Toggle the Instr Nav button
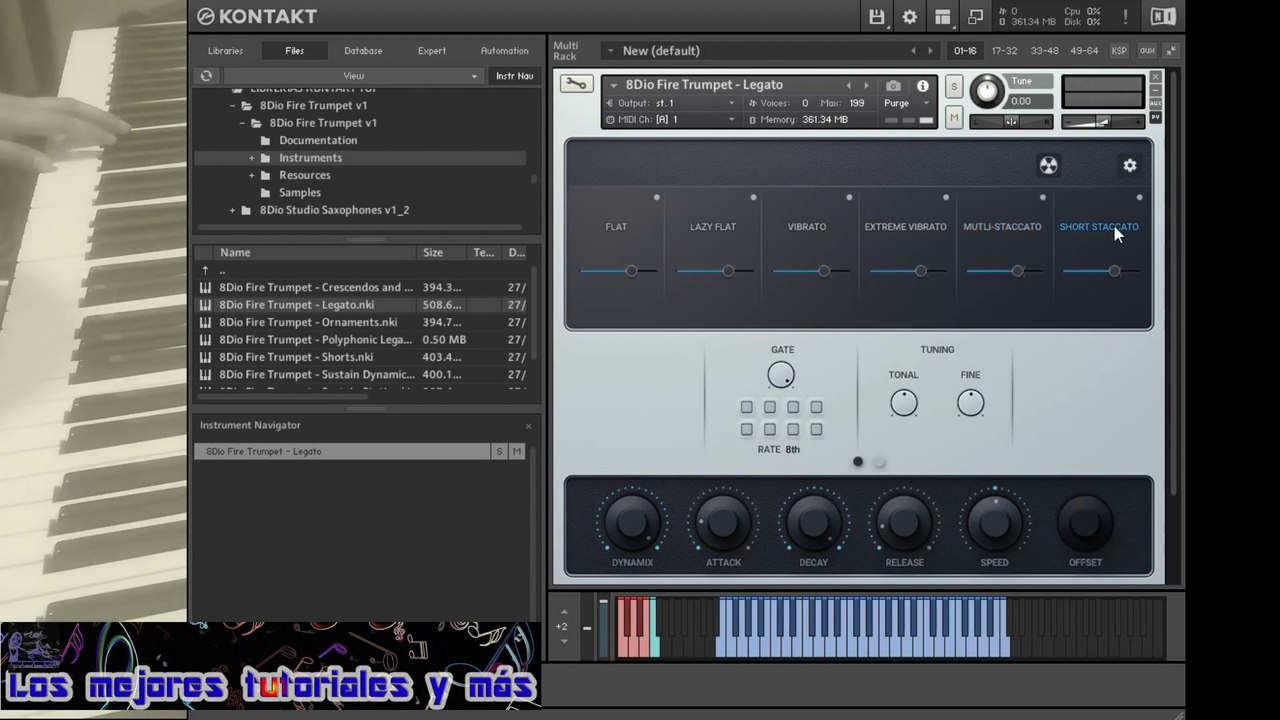The image size is (1280, 720). 514,76
